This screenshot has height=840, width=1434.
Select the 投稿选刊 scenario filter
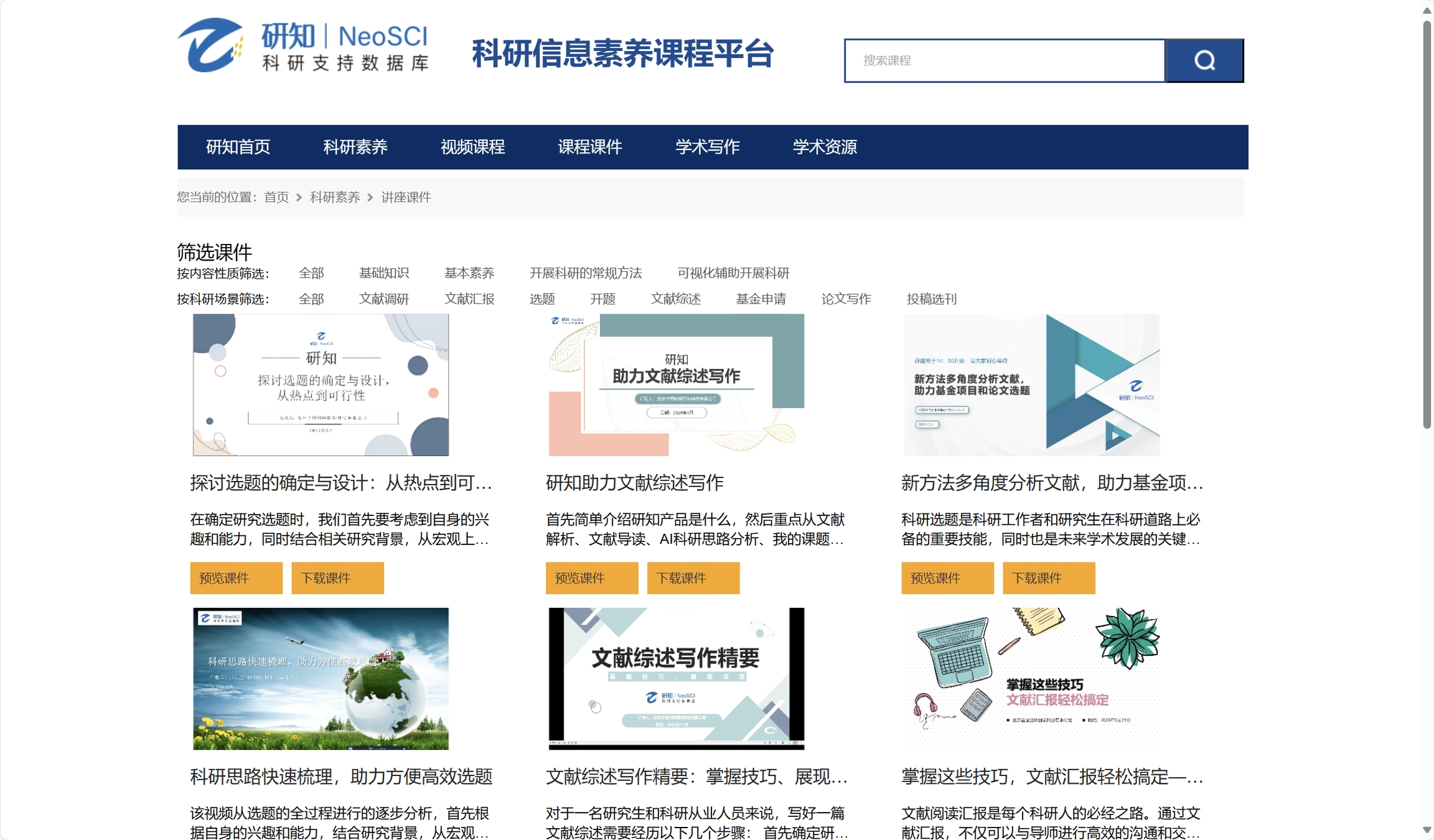931,299
